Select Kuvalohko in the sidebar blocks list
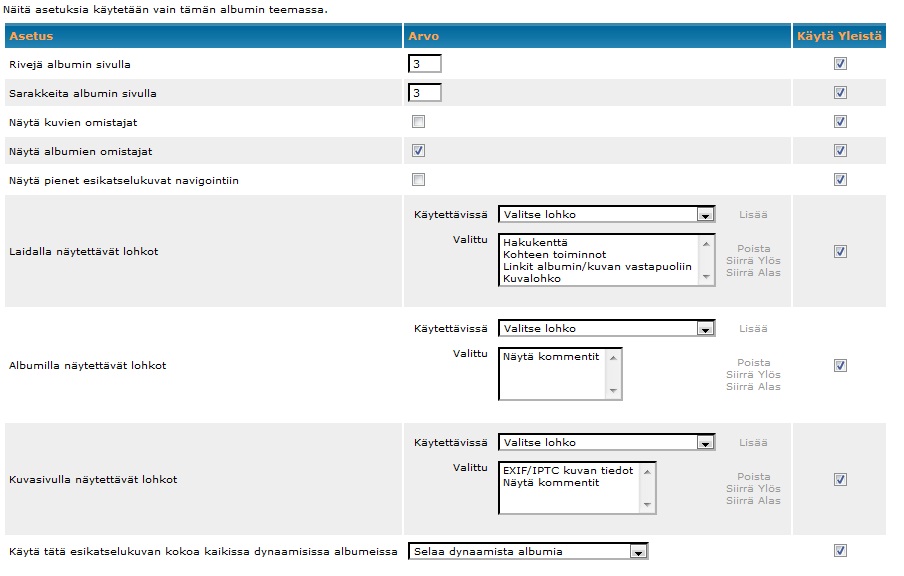 point(532,278)
